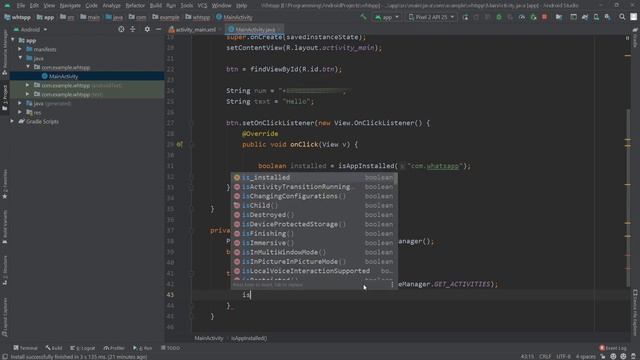
Task: Open the Android project view dropdown
Action: [x=30, y=29]
